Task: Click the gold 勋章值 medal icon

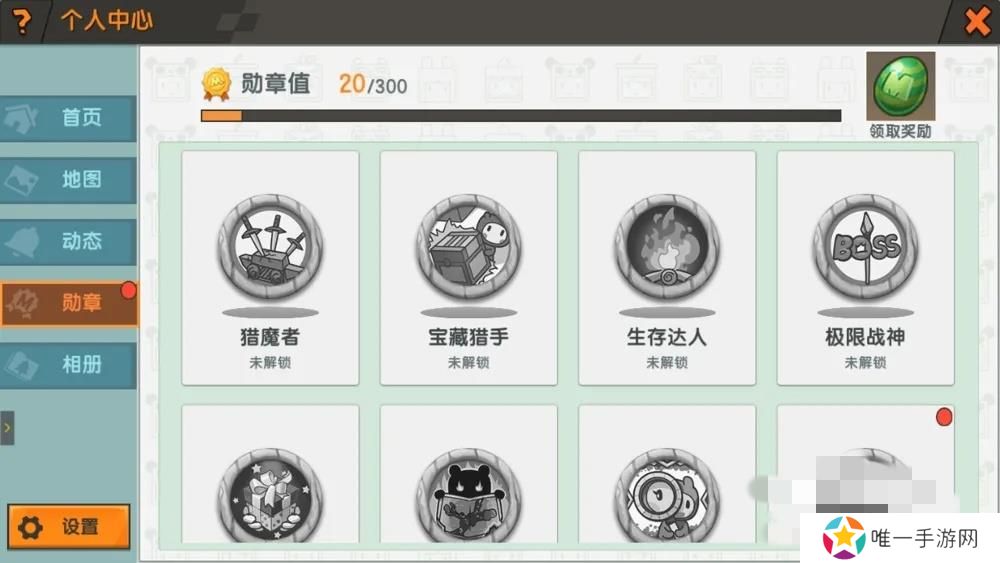Action: click(216, 84)
